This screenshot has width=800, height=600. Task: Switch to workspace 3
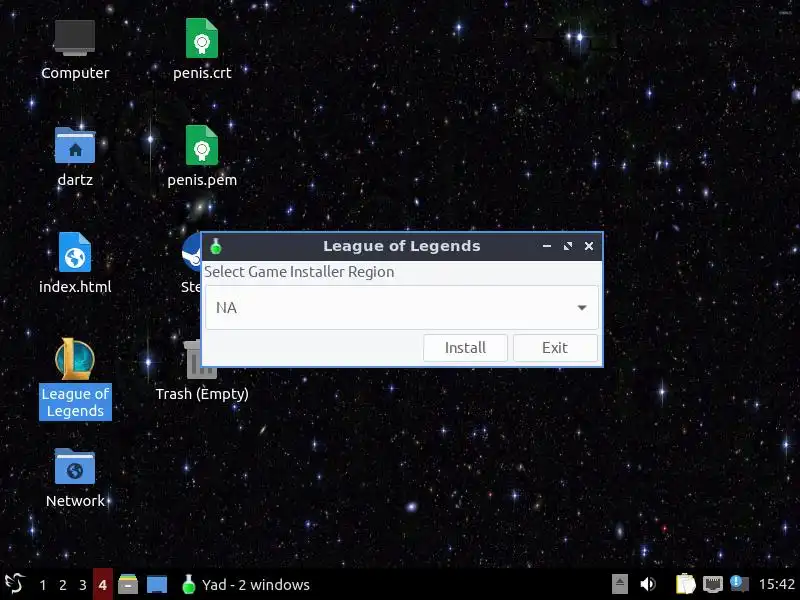(83, 585)
